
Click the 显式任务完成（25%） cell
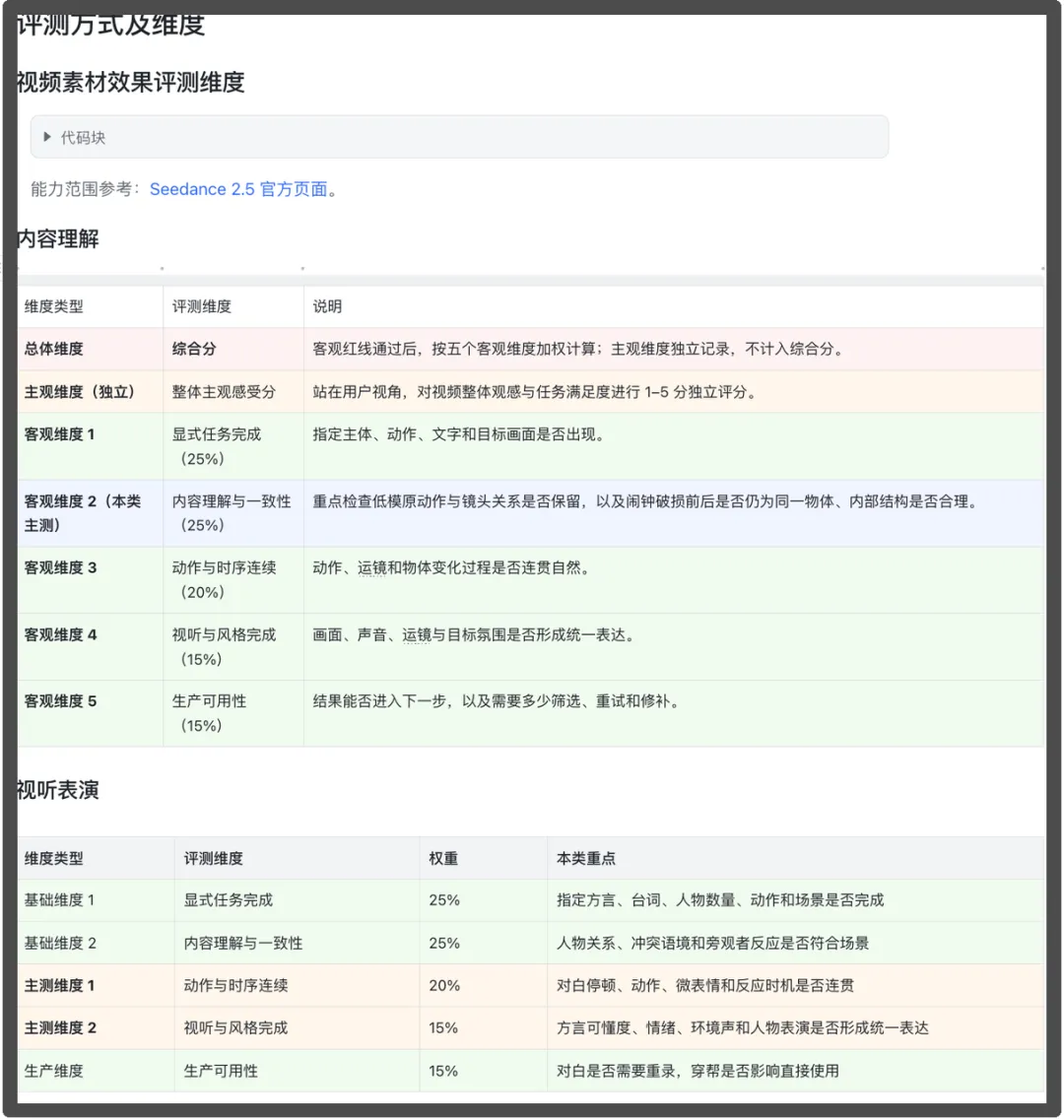(233, 446)
